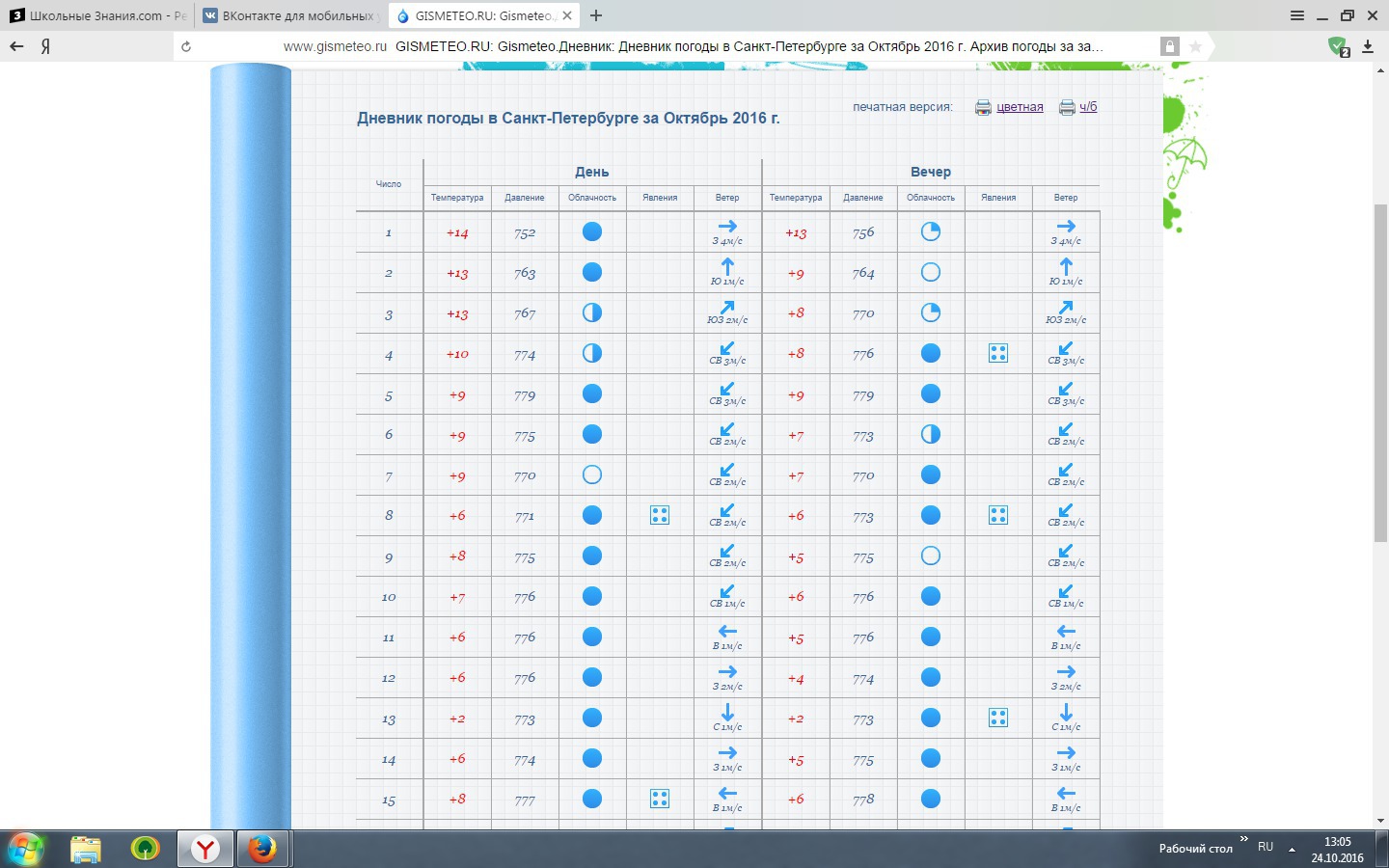Click the daytime east wind arrow for day 11

pos(727,632)
